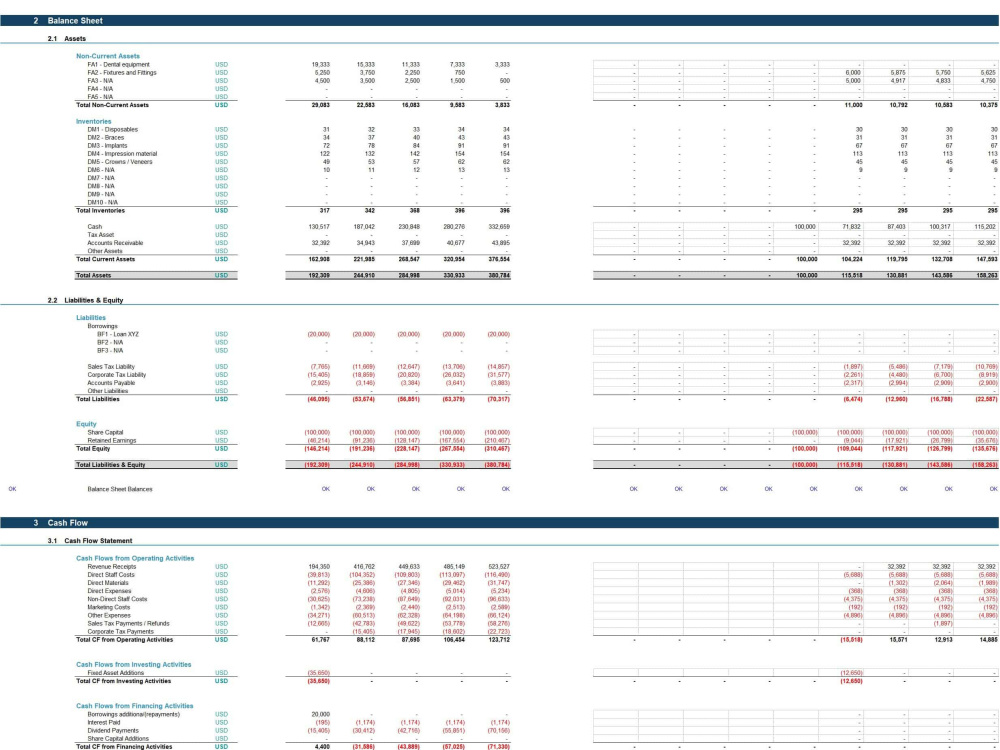1000x750 pixels.
Task: Click the 20,000 additional borrowings value
Action: pyautogui.click(x=321, y=714)
